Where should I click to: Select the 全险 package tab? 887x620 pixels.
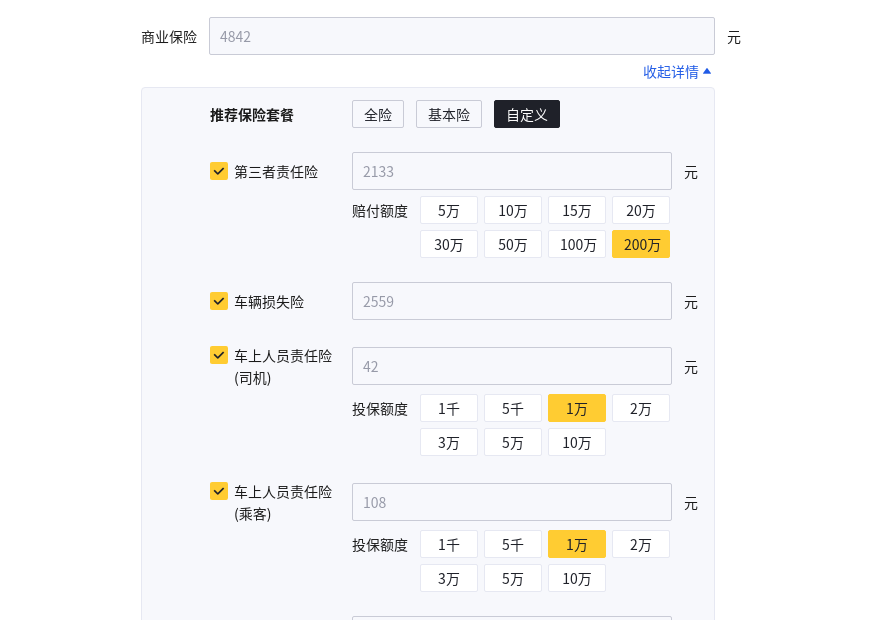pos(378,114)
